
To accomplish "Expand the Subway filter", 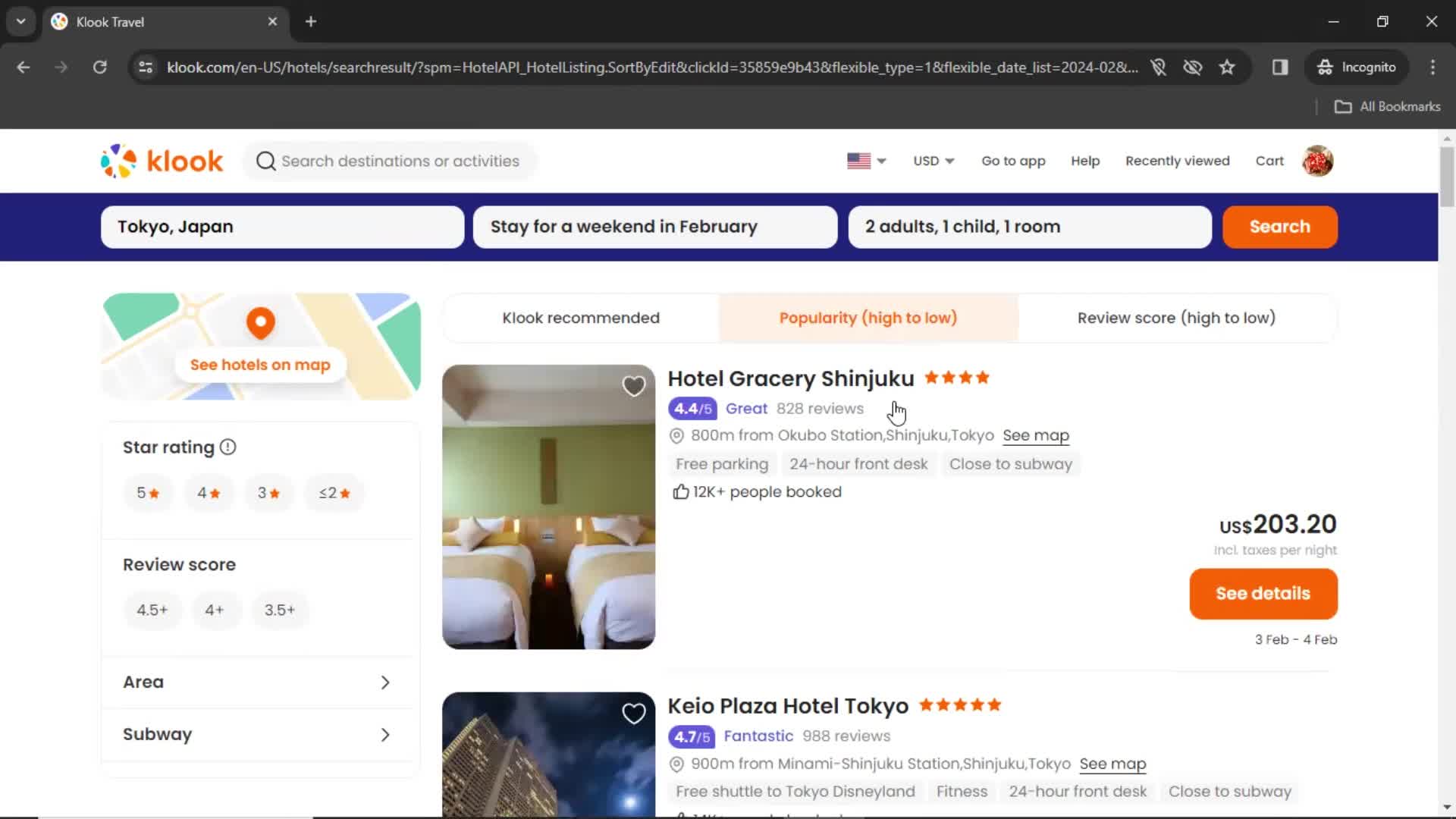I will click(x=258, y=735).
